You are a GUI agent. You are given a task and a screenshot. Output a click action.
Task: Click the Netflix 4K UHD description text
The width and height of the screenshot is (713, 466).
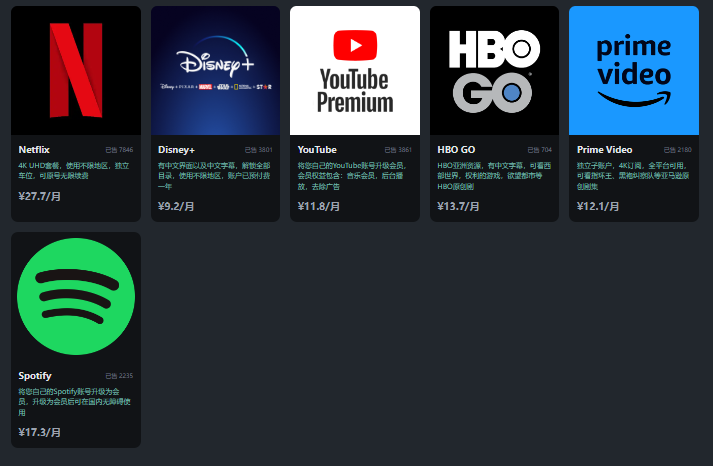(x=74, y=170)
